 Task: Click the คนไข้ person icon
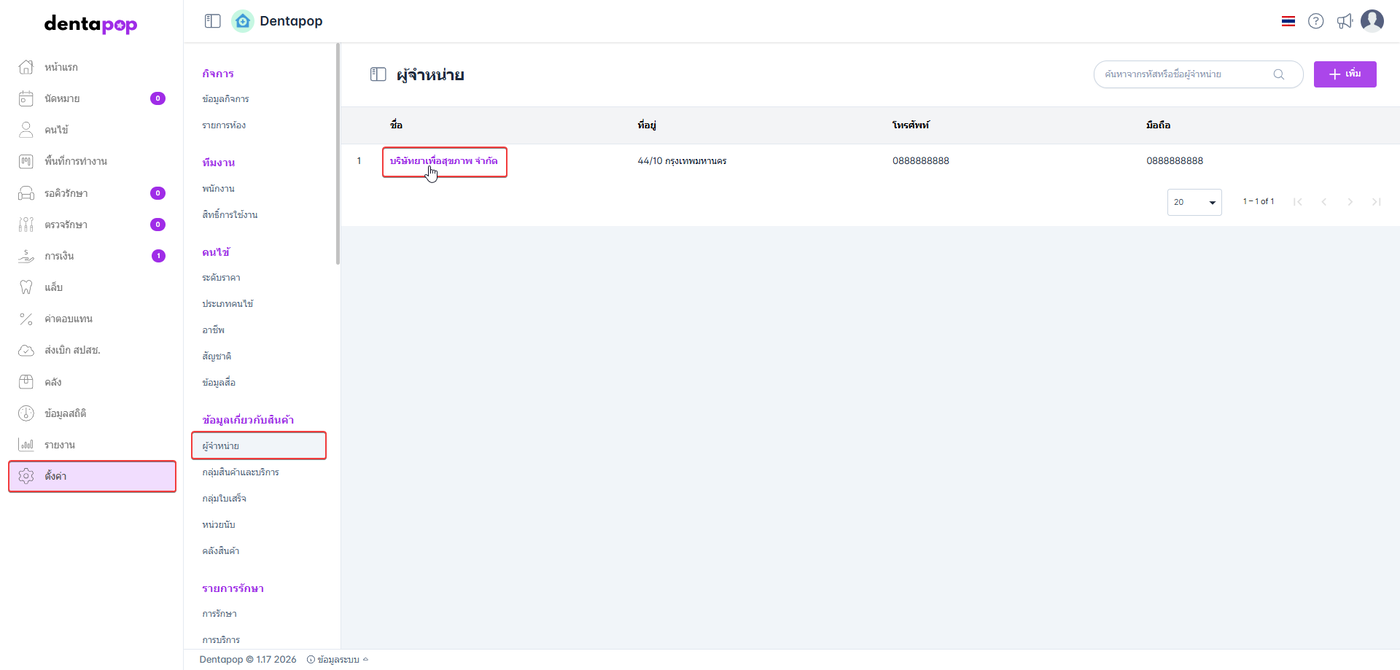click(x=27, y=130)
